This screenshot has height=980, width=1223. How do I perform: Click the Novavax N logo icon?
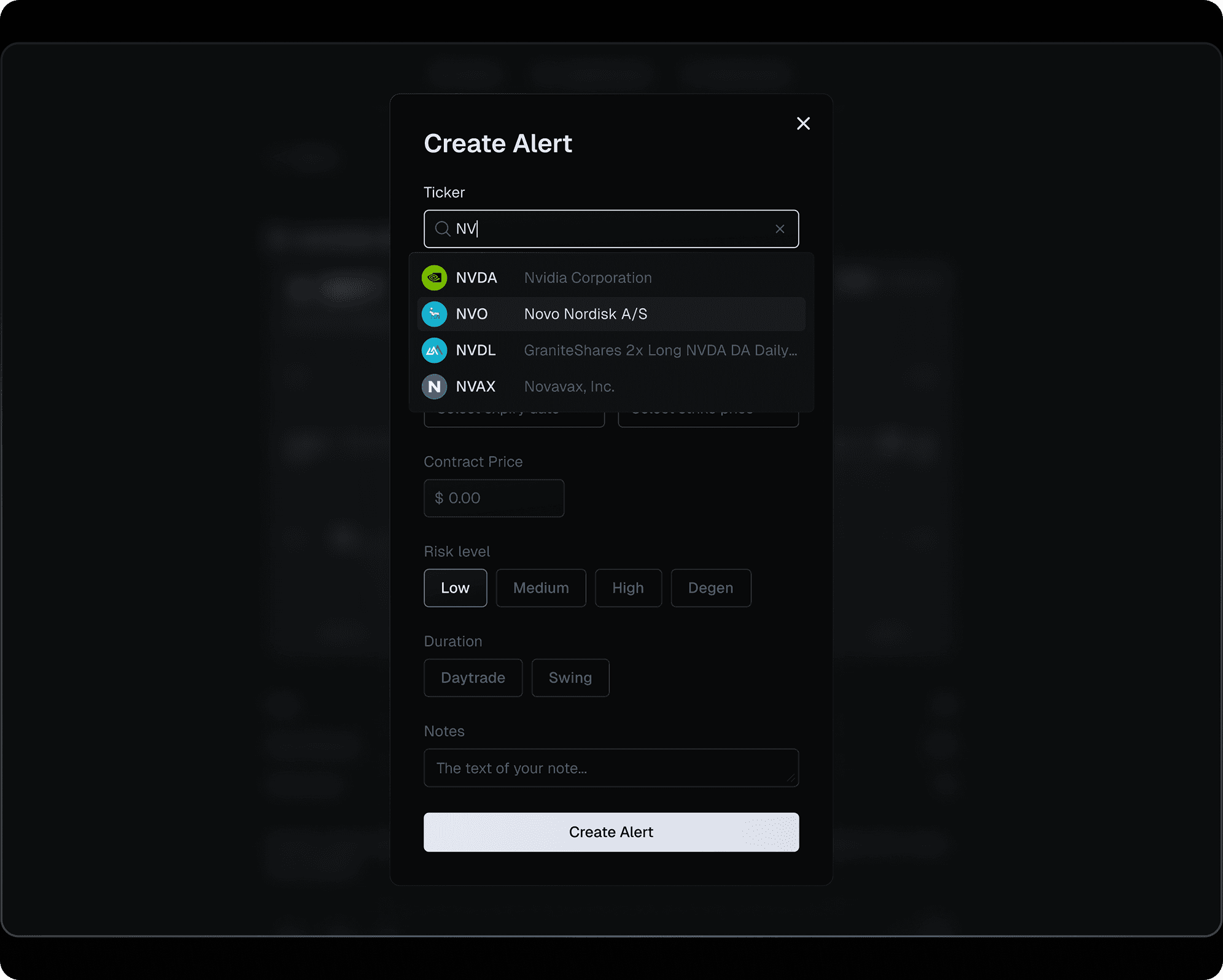(x=434, y=386)
